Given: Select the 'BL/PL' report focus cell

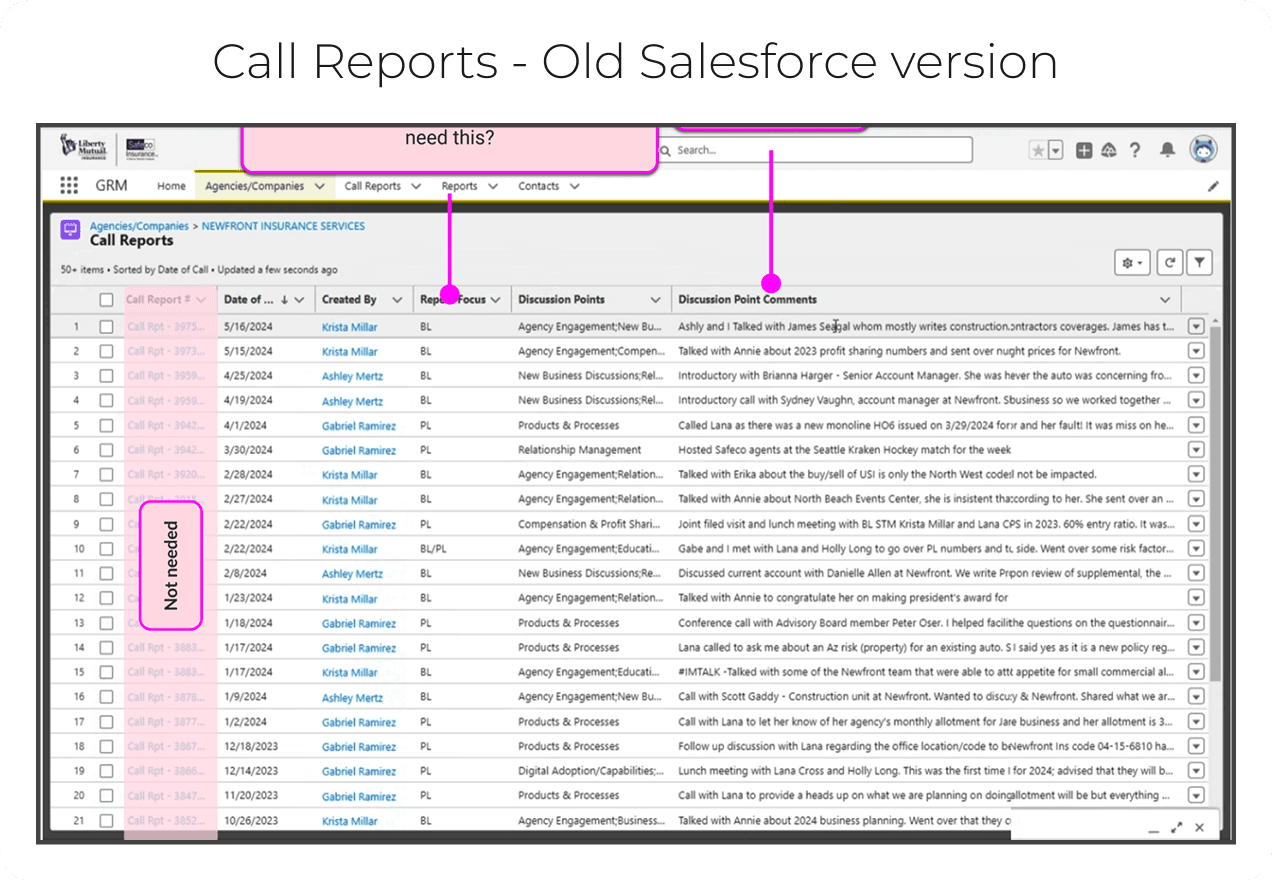Looking at the screenshot, I should (433, 549).
